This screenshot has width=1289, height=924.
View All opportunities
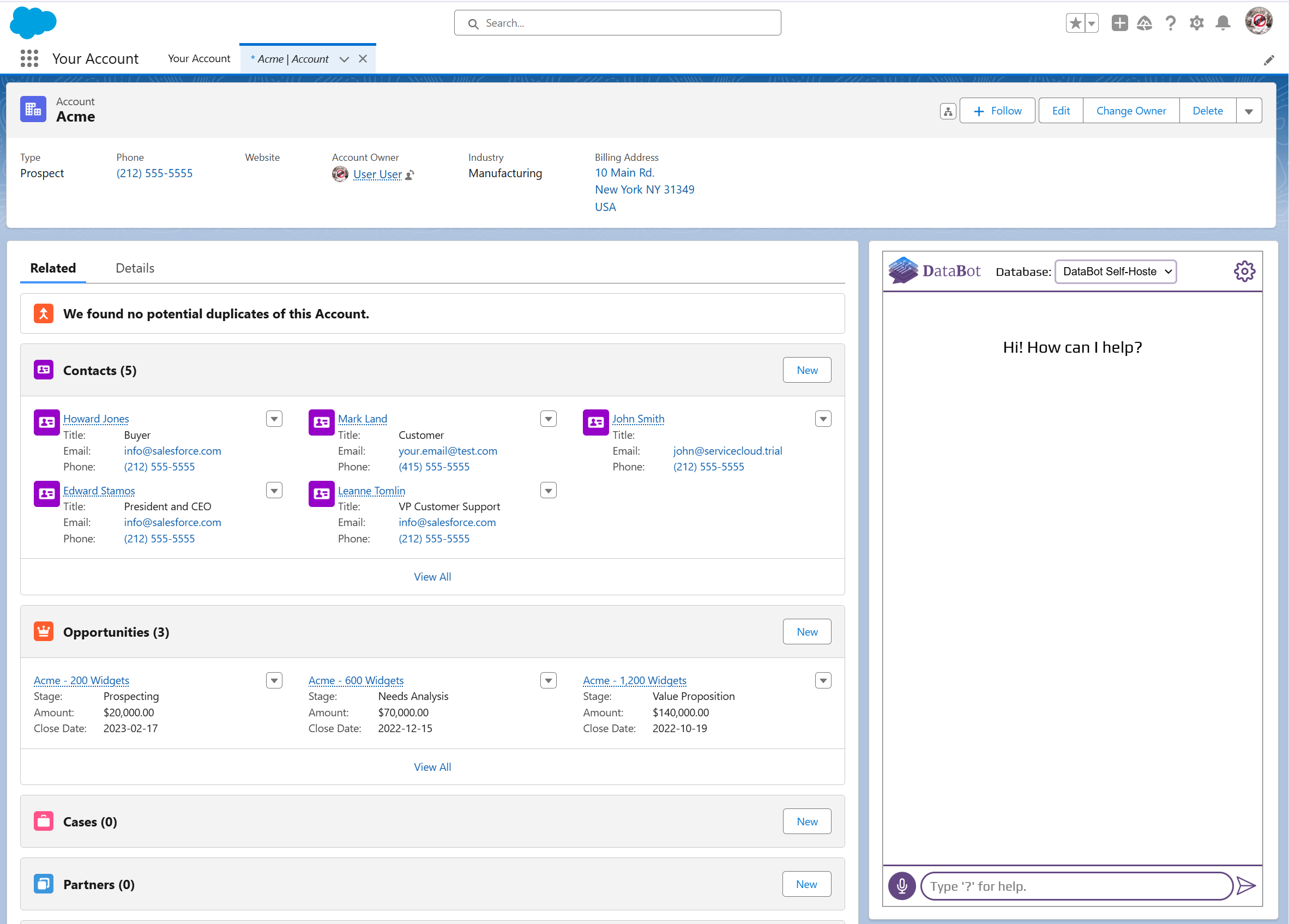[432, 766]
